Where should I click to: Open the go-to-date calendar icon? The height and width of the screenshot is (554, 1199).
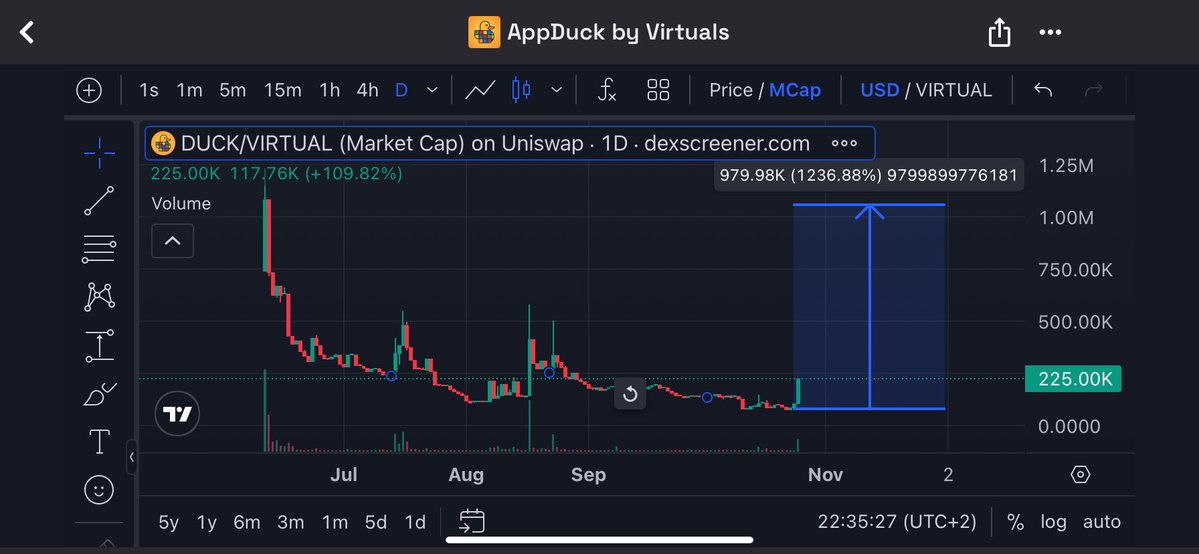[472, 521]
